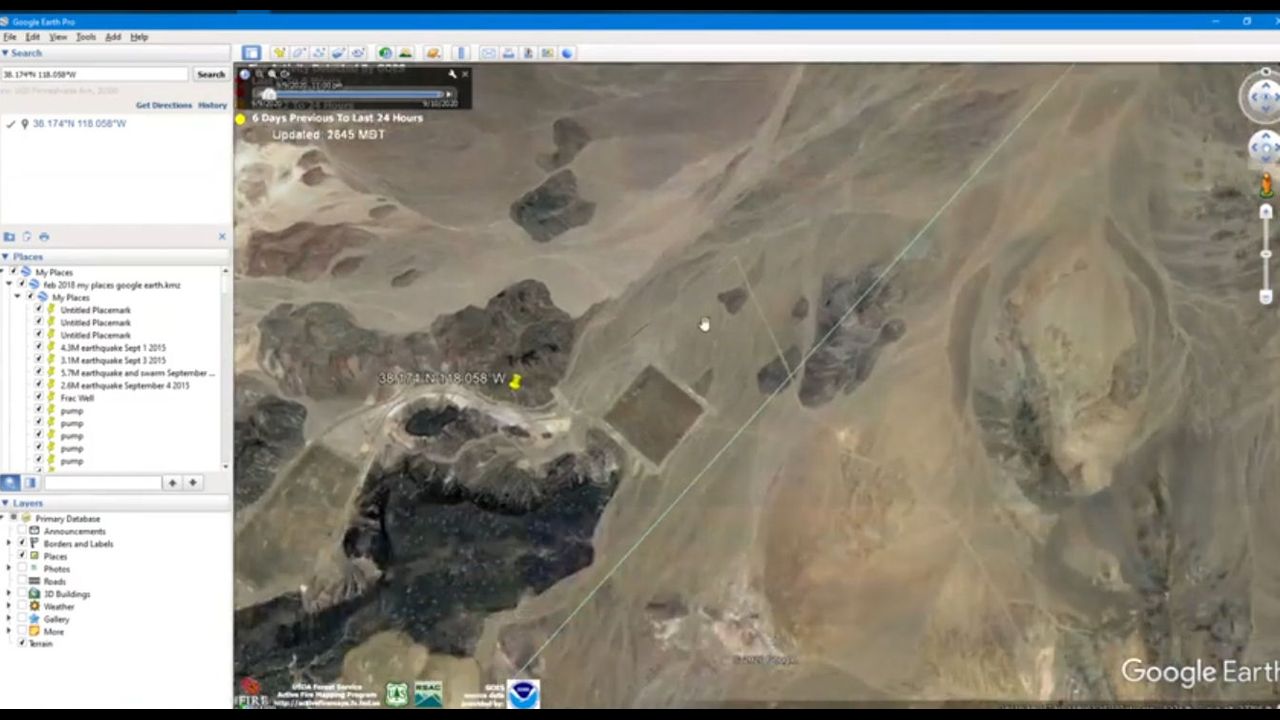Viewport: 1280px width, 720px height.
Task: Select the Add Path tool
Action: click(x=319, y=53)
